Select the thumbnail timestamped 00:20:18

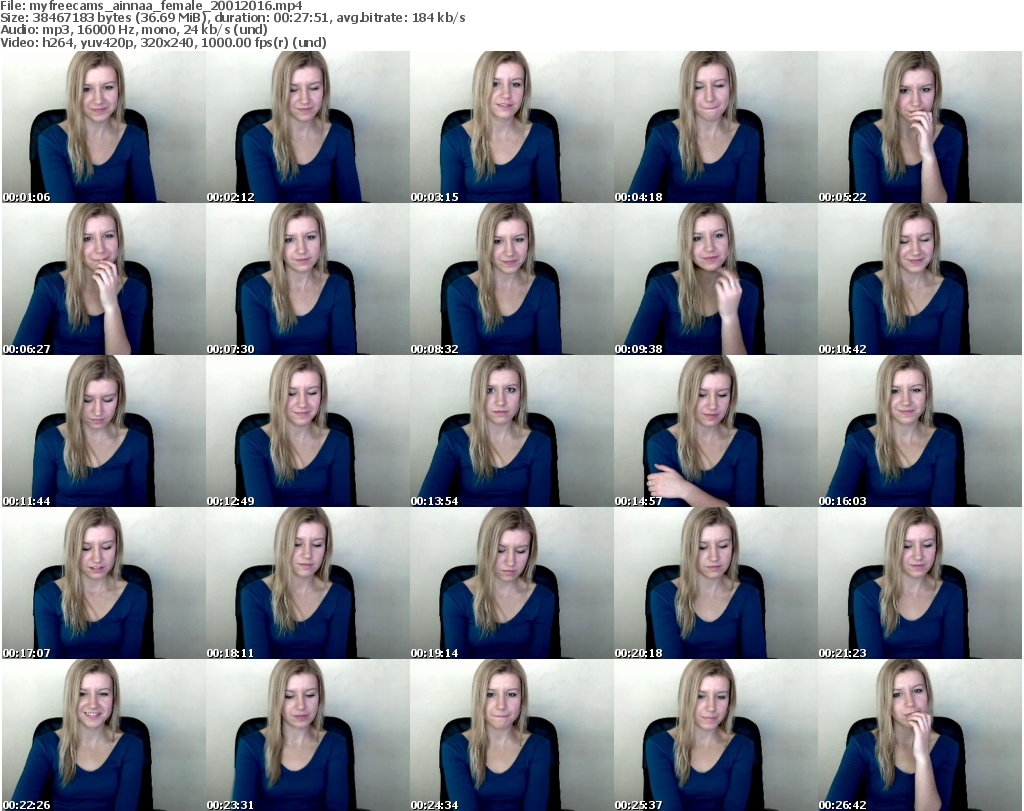coord(716,582)
